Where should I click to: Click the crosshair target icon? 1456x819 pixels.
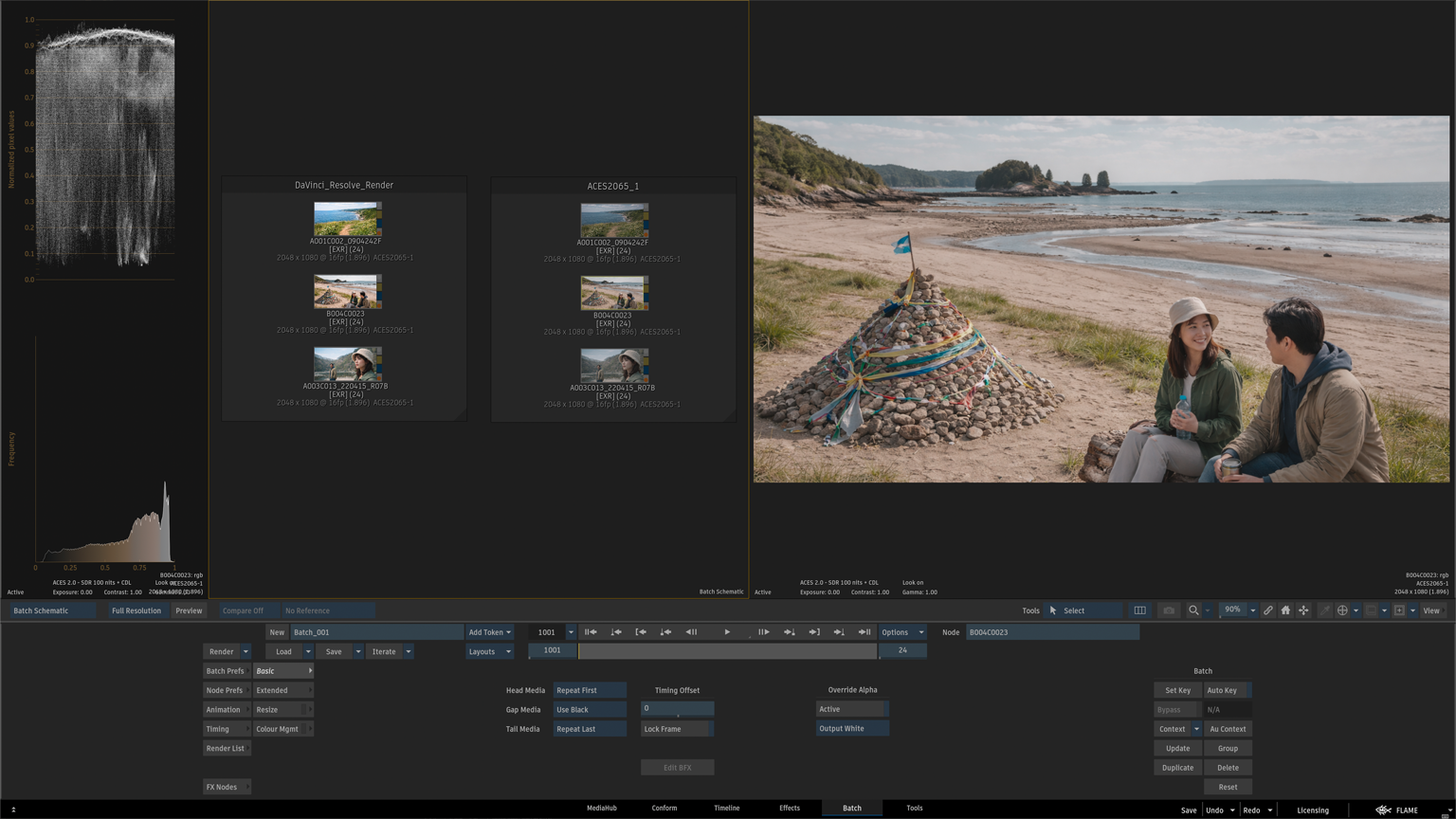1342,610
